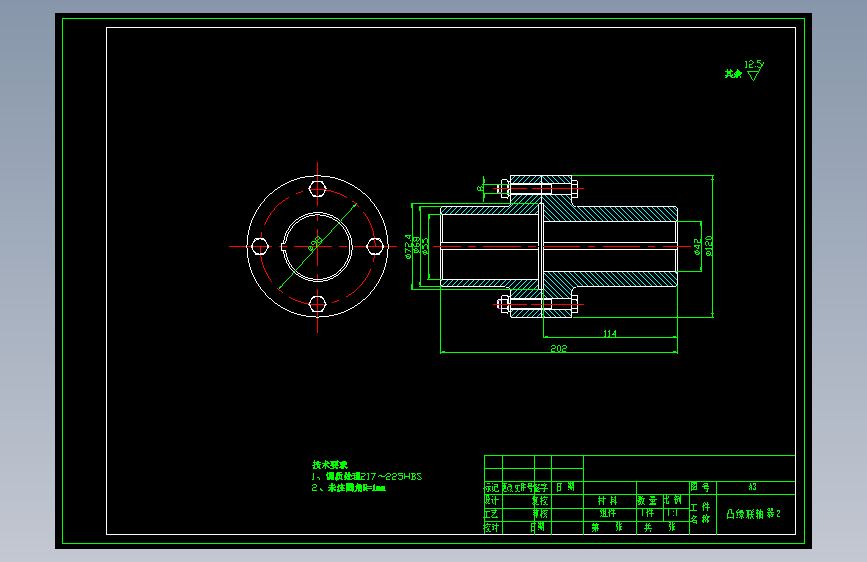Click the 技术要求 heading text

330,465
